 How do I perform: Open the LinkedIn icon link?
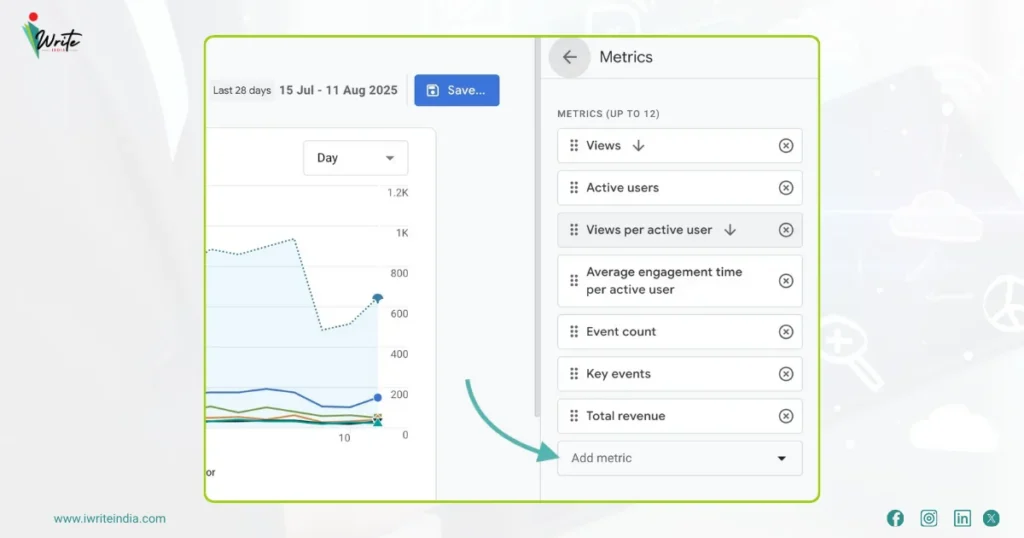point(962,518)
